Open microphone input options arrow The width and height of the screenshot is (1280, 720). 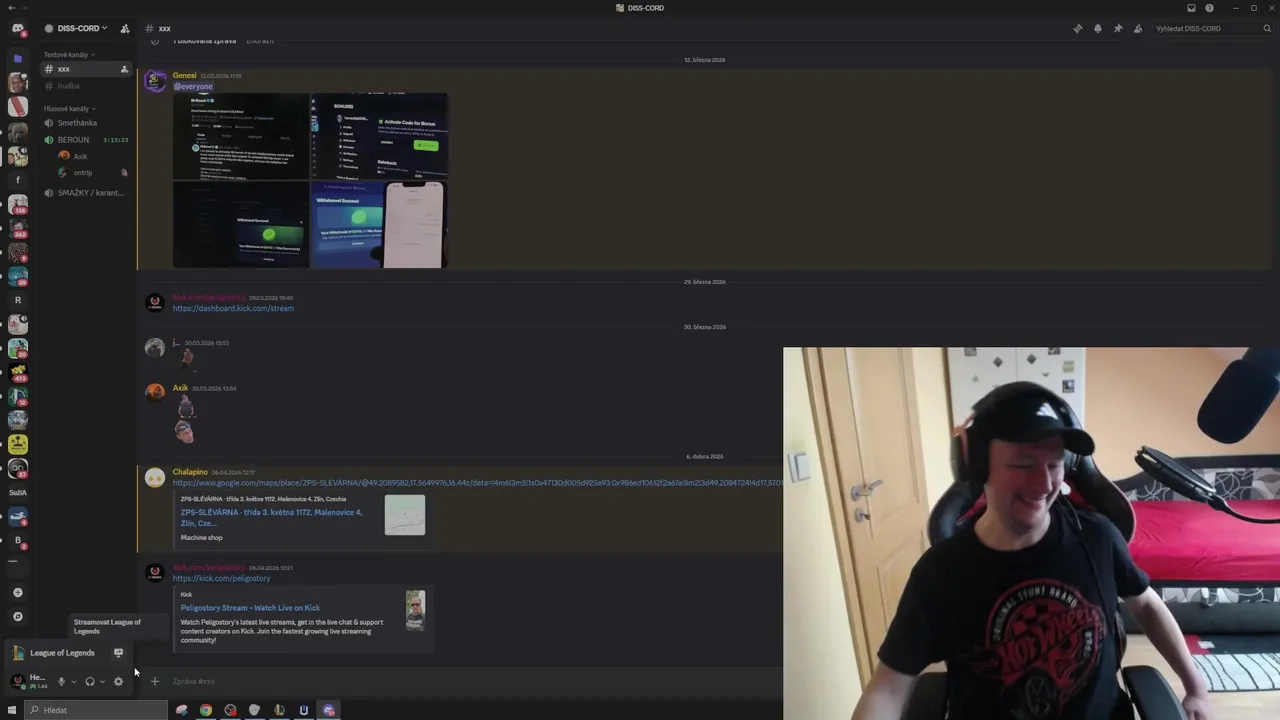click(x=73, y=681)
